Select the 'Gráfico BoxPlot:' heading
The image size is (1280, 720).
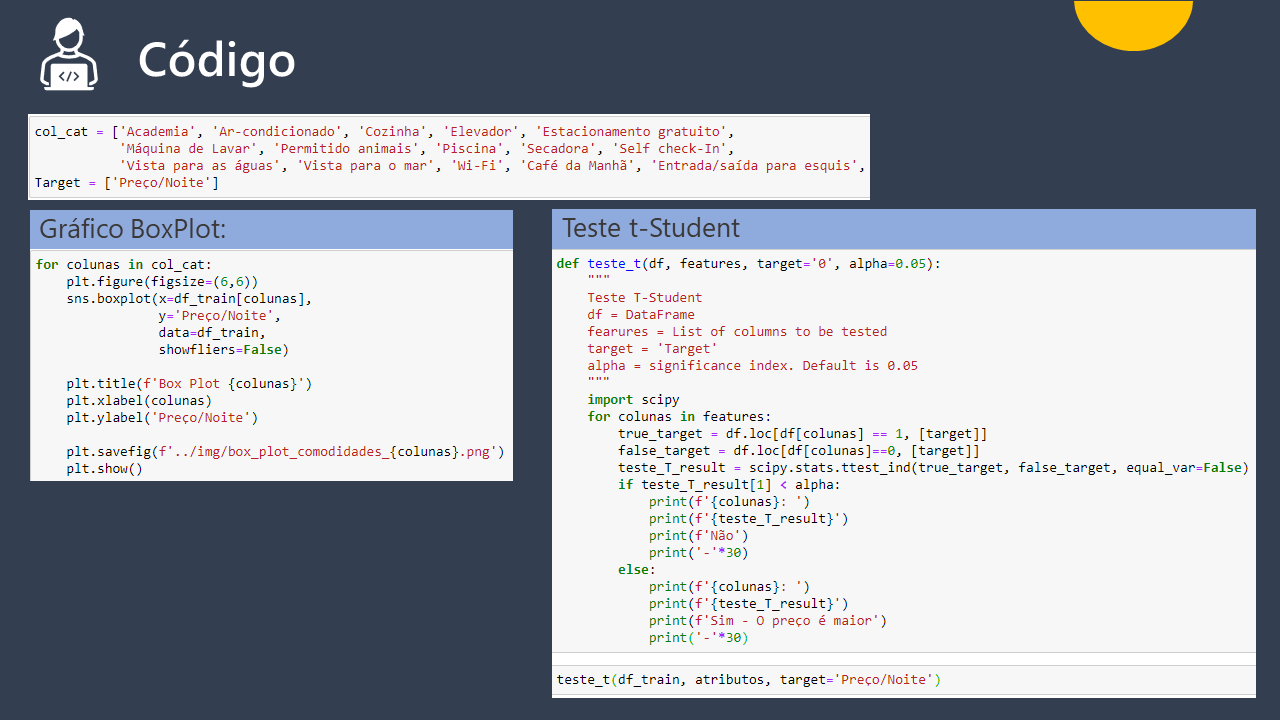click(x=133, y=229)
